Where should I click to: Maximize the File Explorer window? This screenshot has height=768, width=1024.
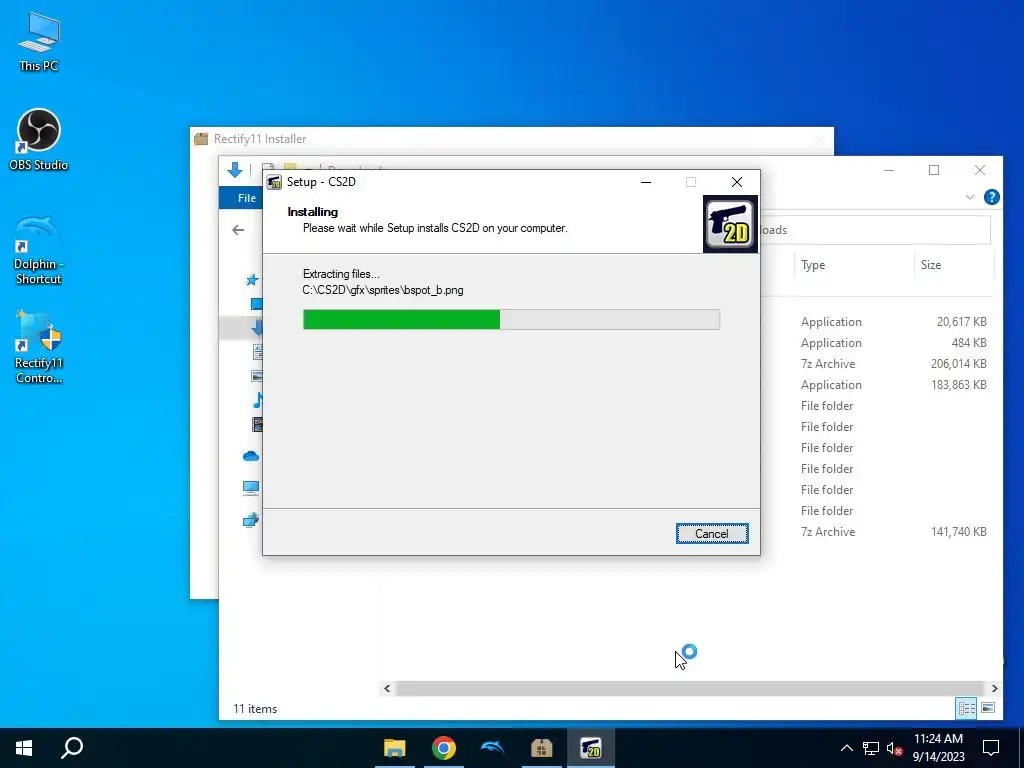coord(934,170)
